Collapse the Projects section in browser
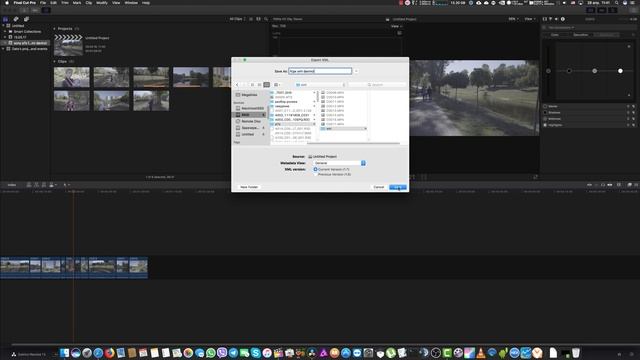Image resolution: width=640 pixels, height=360 pixels. pos(54,29)
